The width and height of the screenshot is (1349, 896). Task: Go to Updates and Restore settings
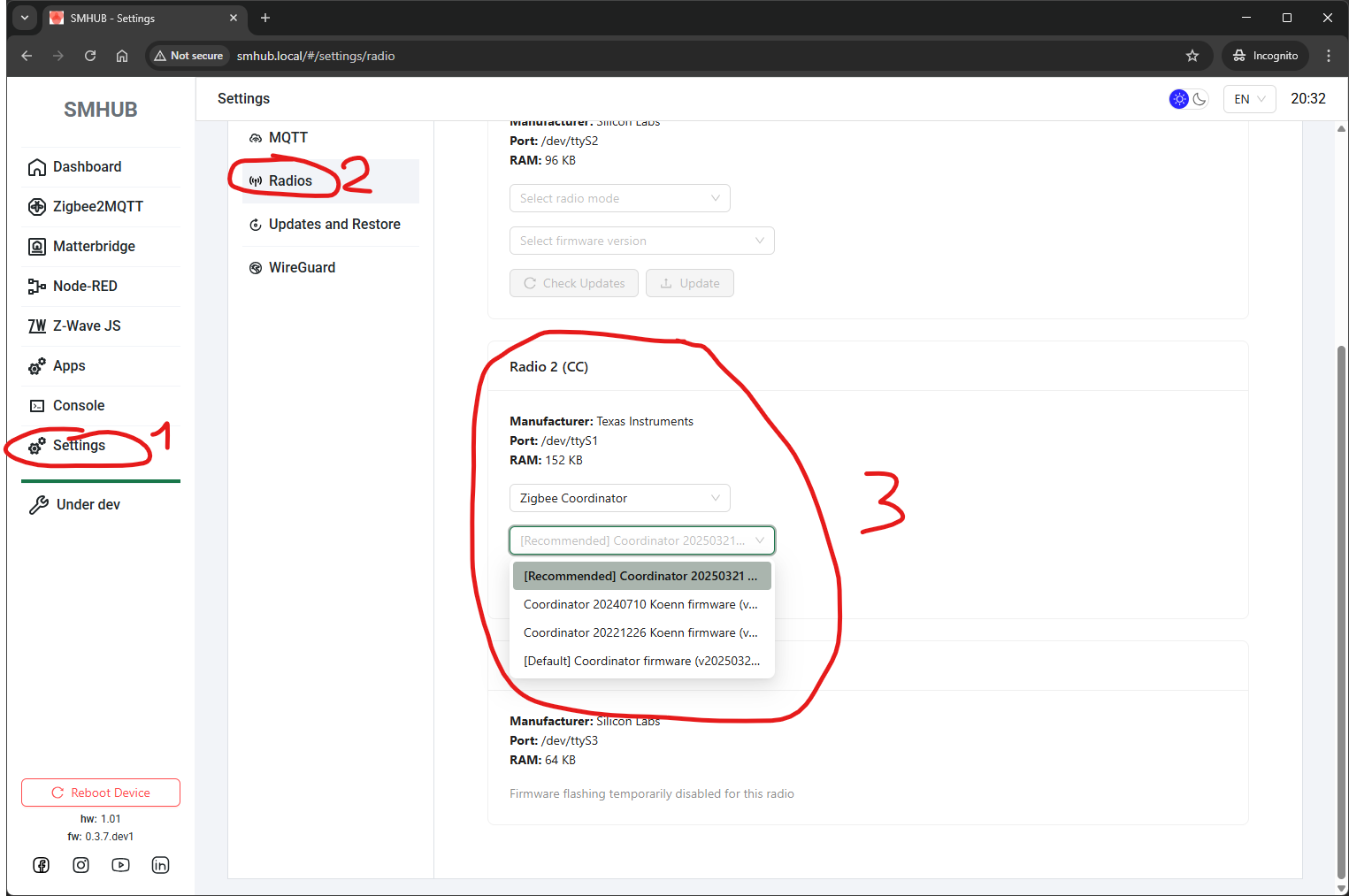click(333, 225)
